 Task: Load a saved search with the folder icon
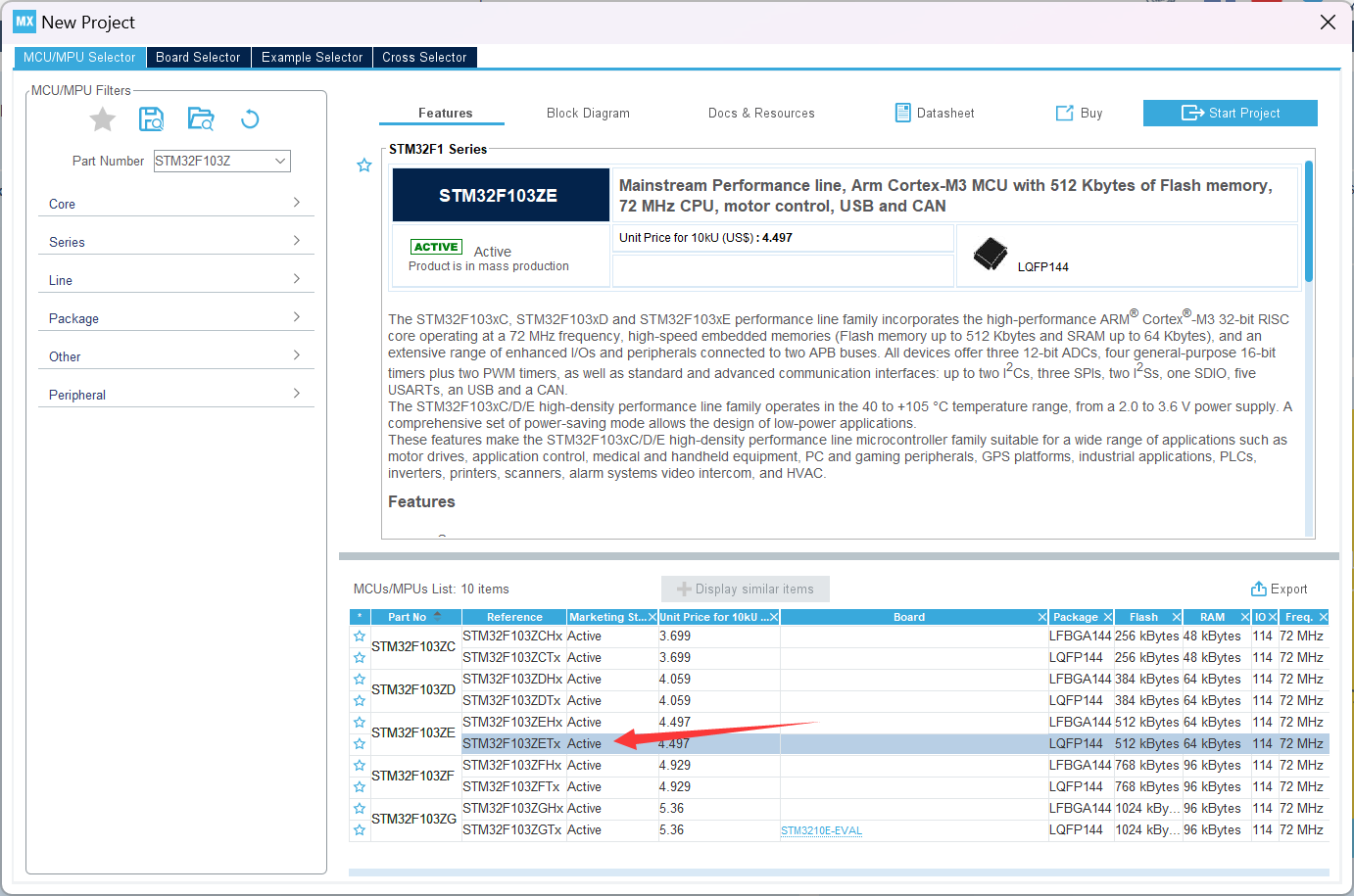point(201,119)
